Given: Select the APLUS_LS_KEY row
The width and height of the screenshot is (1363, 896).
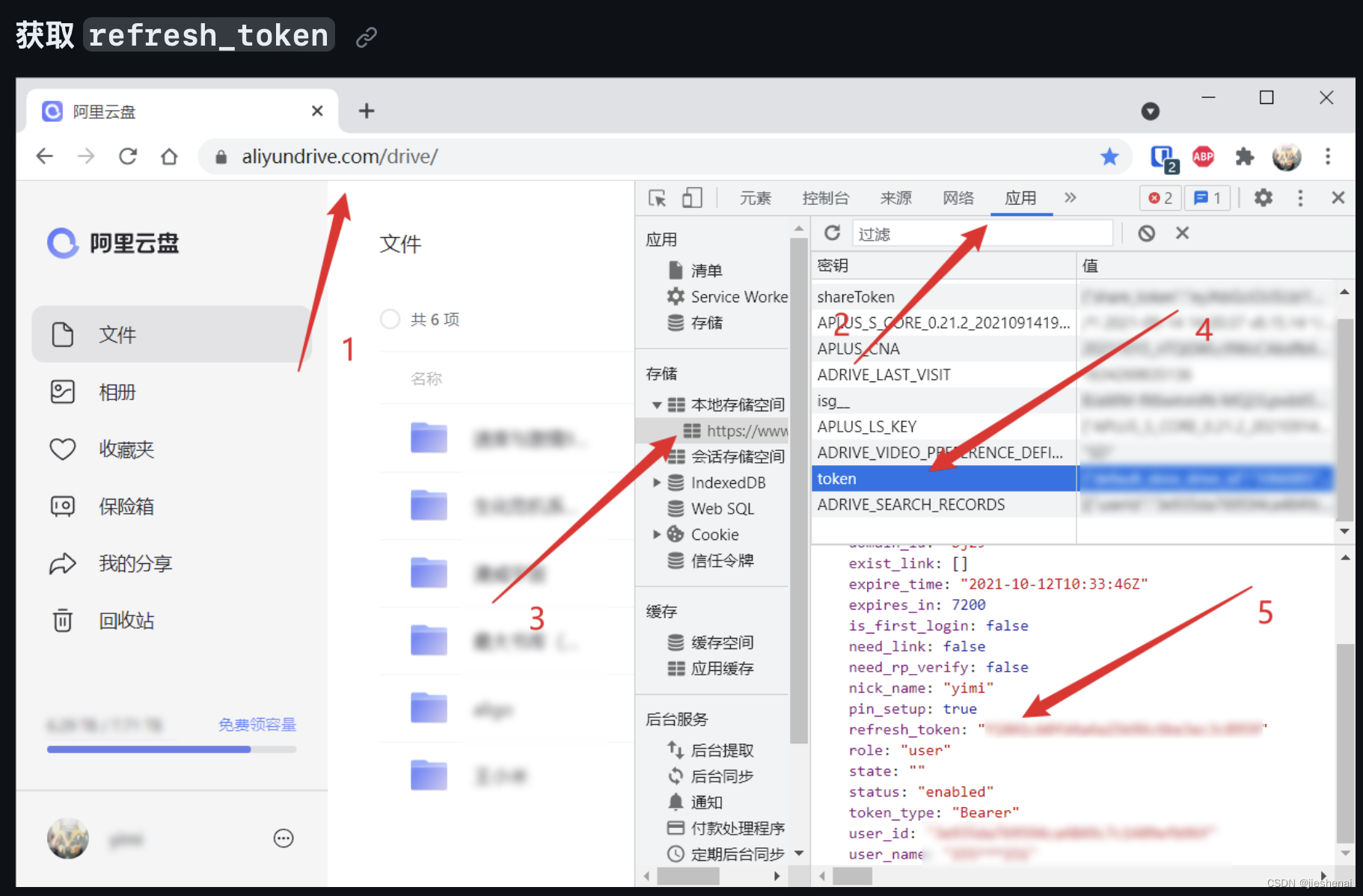Looking at the screenshot, I should (943, 426).
